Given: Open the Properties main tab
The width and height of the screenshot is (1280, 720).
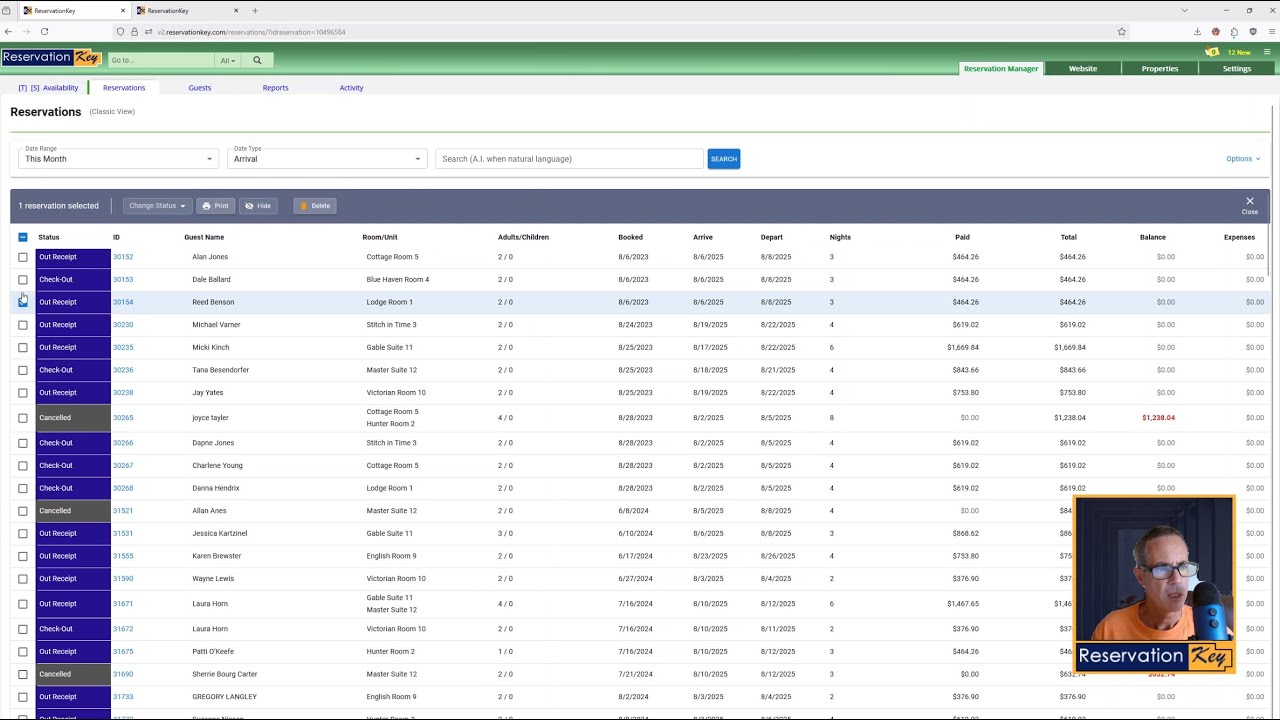Looking at the screenshot, I should coord(1160,68).
